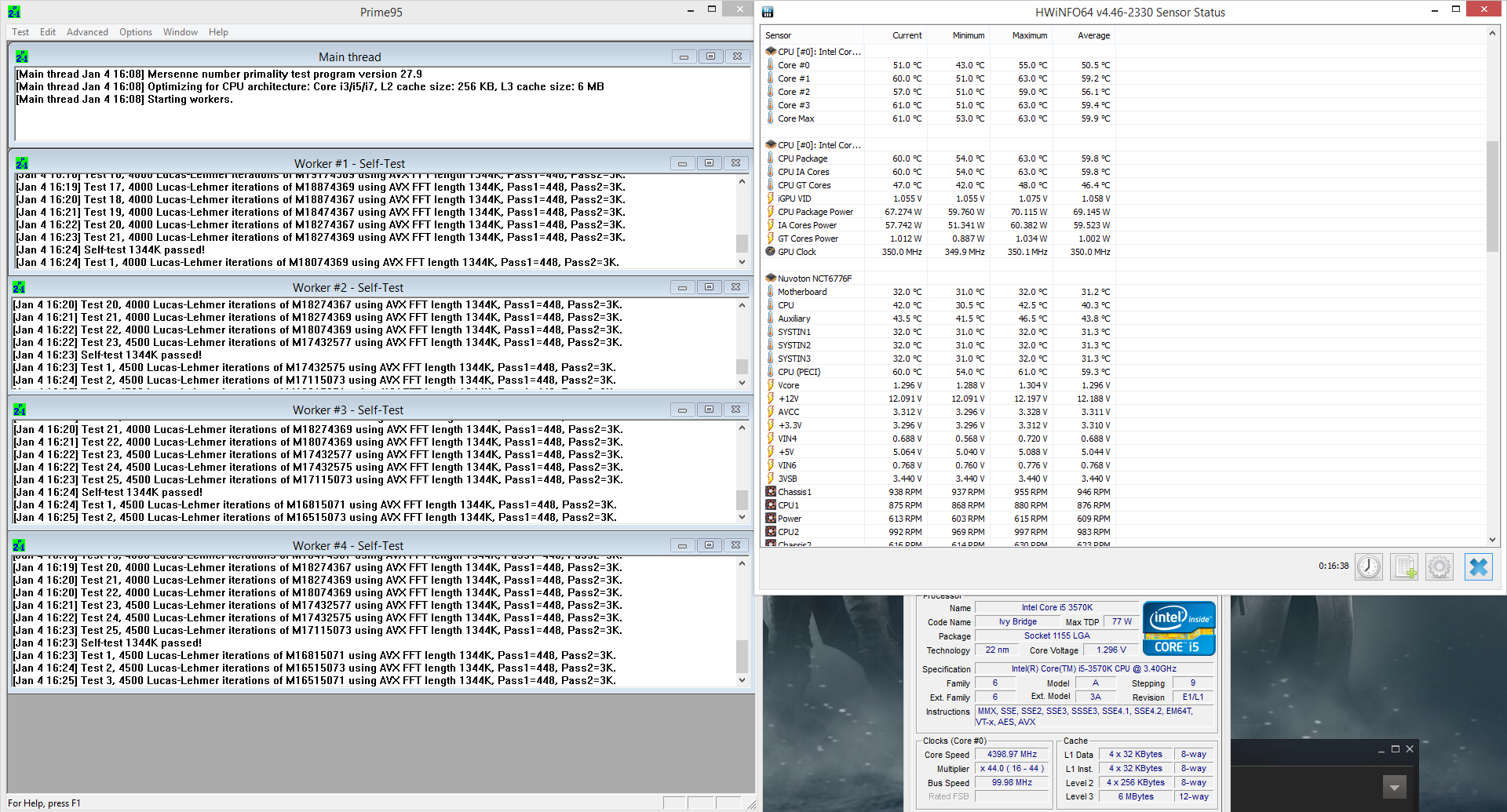The width and height of the screenshot is (1507, 812).
Task: Click the thermometer icon for CPU Package
Action: click(x=771, y=158)
